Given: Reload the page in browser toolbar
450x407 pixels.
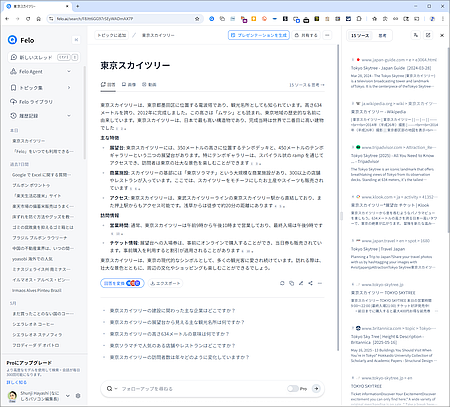Looking at the screenshot, I should pos(28,19).
